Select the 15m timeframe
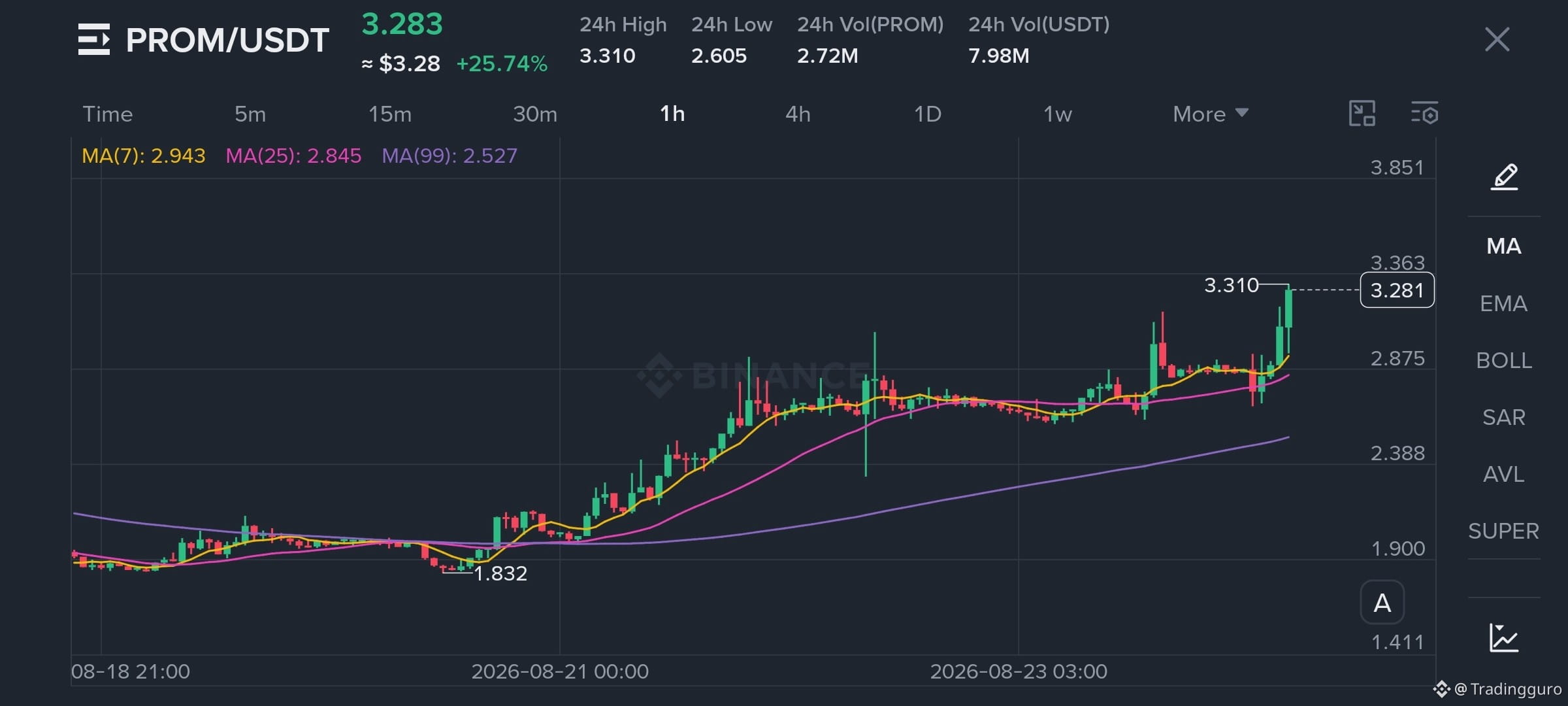This screenshot has width=1568, height=706. (390, 114)
